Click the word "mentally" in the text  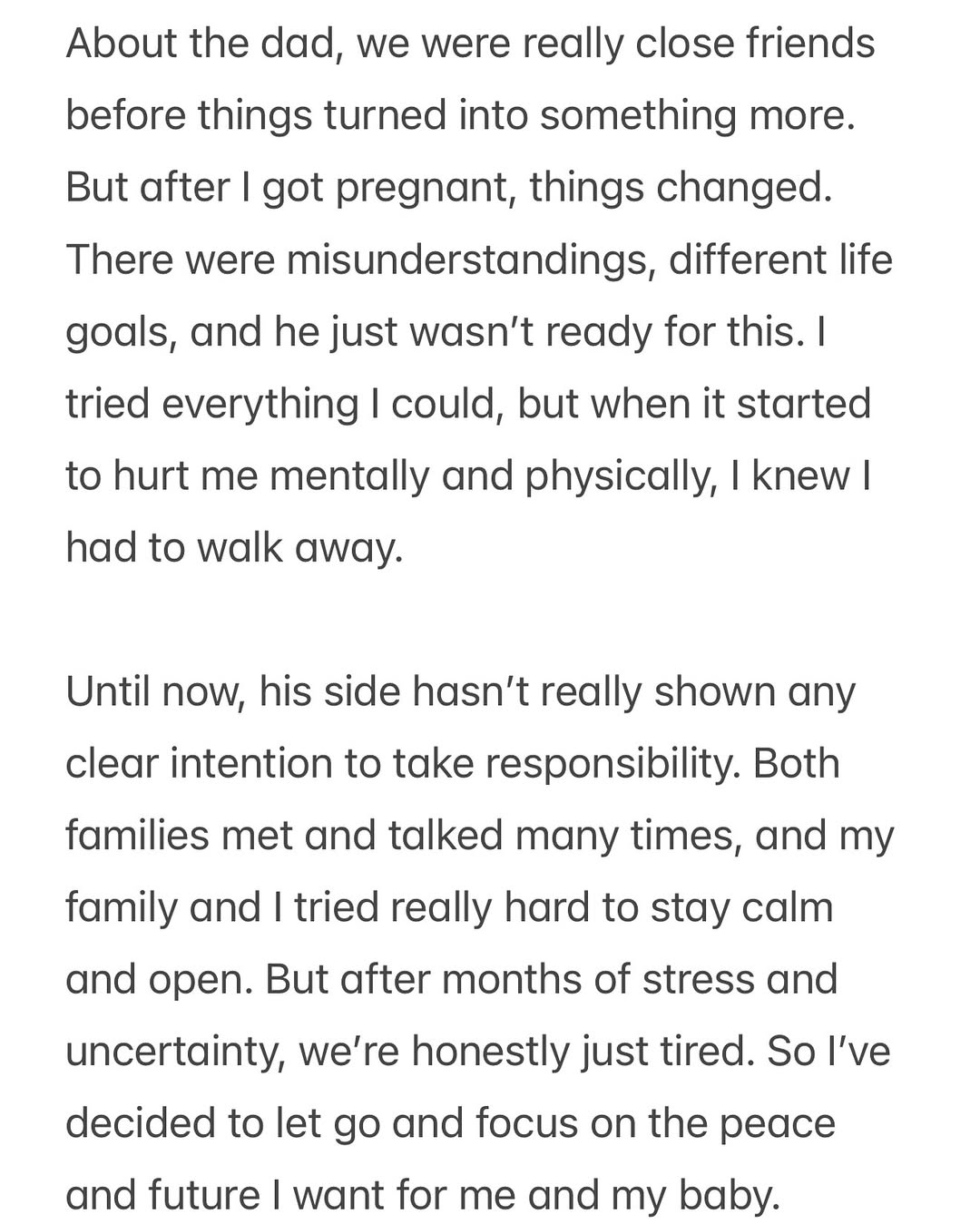(349, 476)
